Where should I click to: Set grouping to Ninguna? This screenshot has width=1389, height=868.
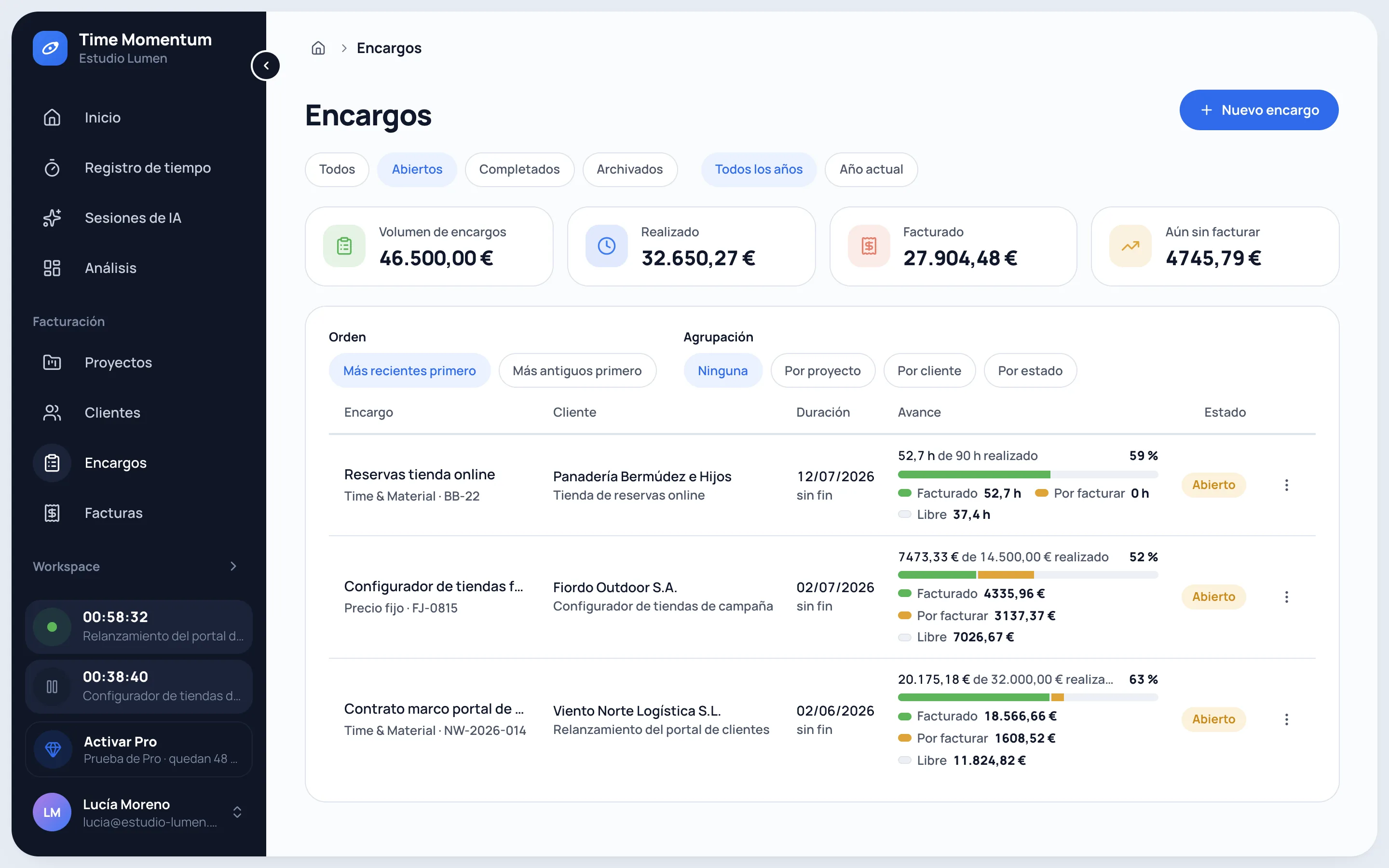[723, 371]
